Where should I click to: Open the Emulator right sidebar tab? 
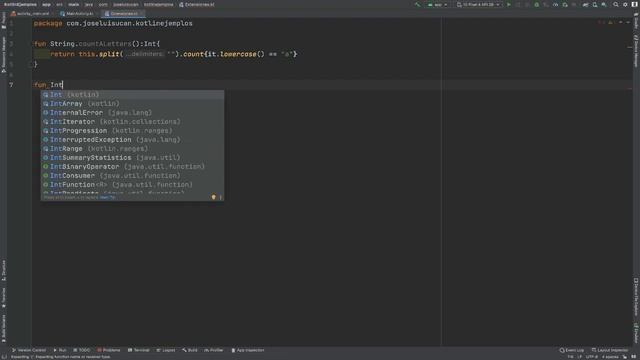[x=636, y=333]
